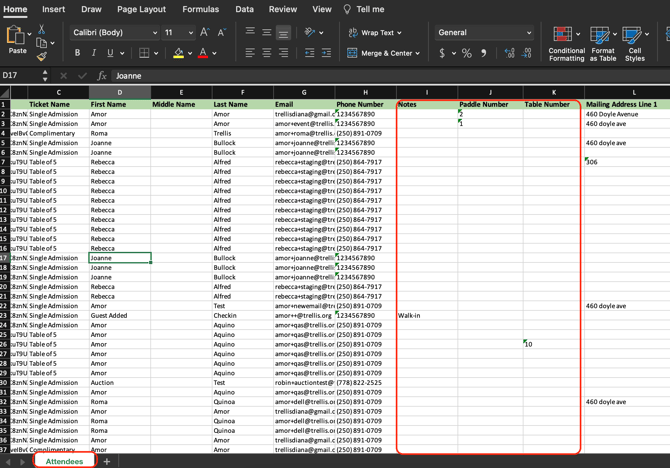The height and width of the screenshot is (468, 670).
Task: Switch to the Attendees sheet tab
Action: click(64, 461)
